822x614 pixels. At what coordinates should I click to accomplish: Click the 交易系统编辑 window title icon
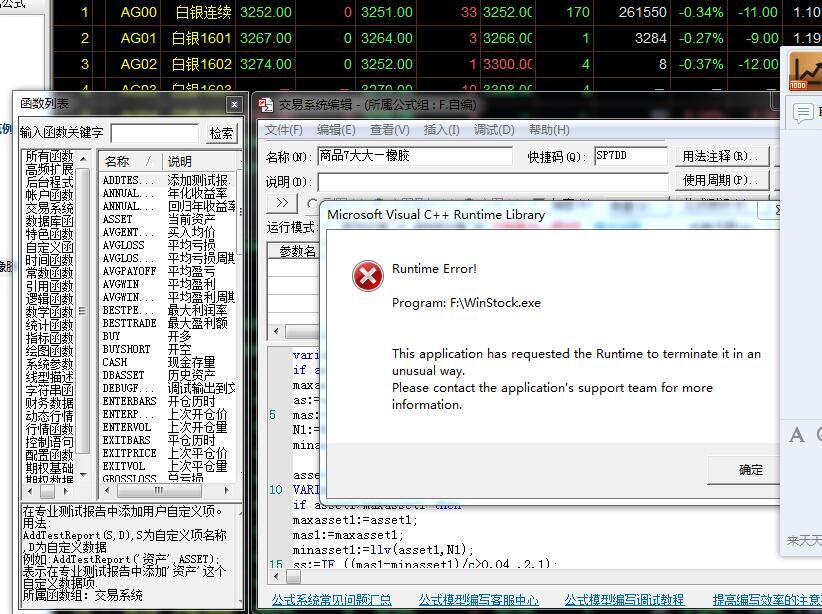[265, 105]
